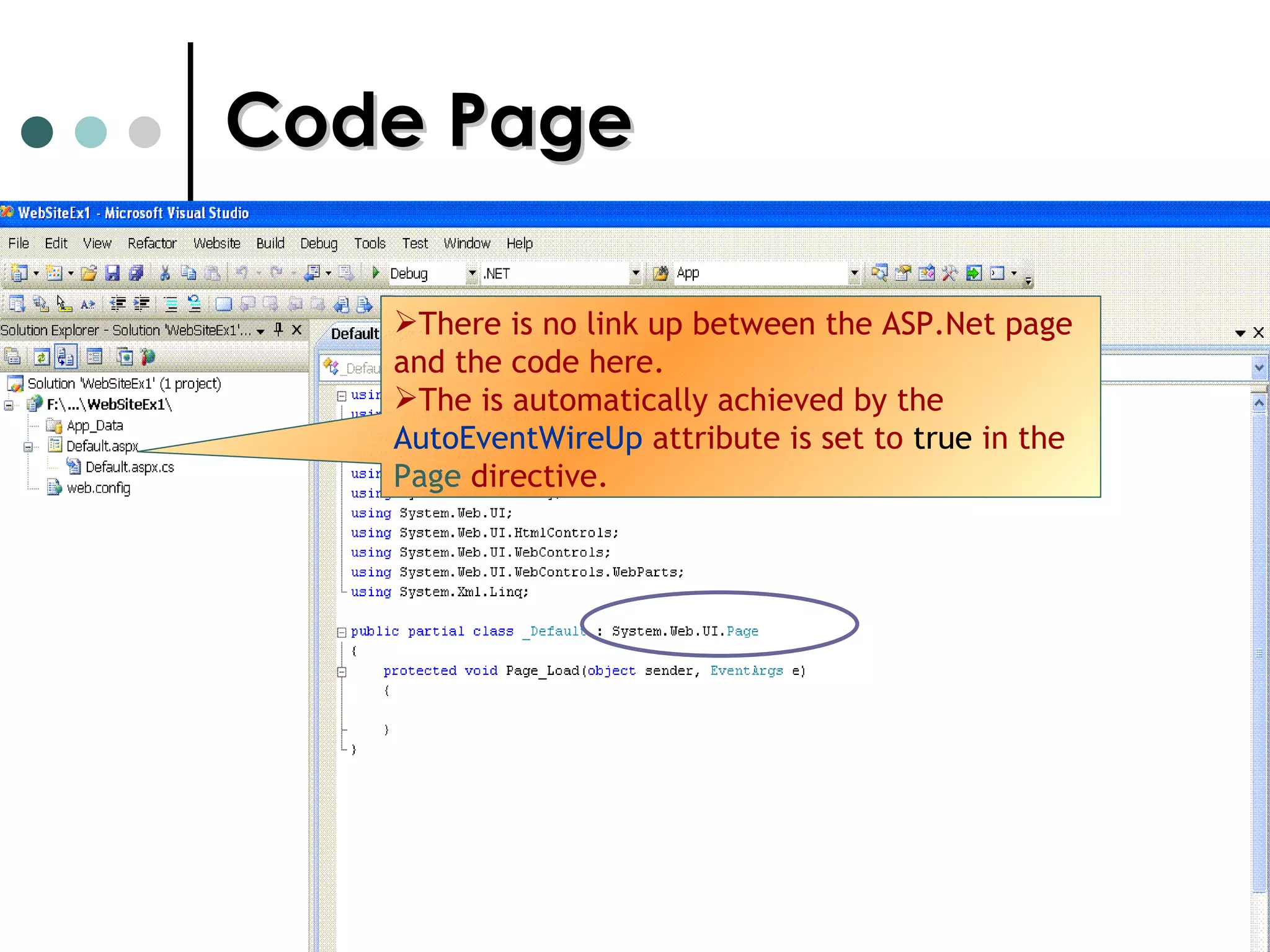Click the Cut scissors icon
The height and width of the screenshot is (952, 1270).
point(165,273)
